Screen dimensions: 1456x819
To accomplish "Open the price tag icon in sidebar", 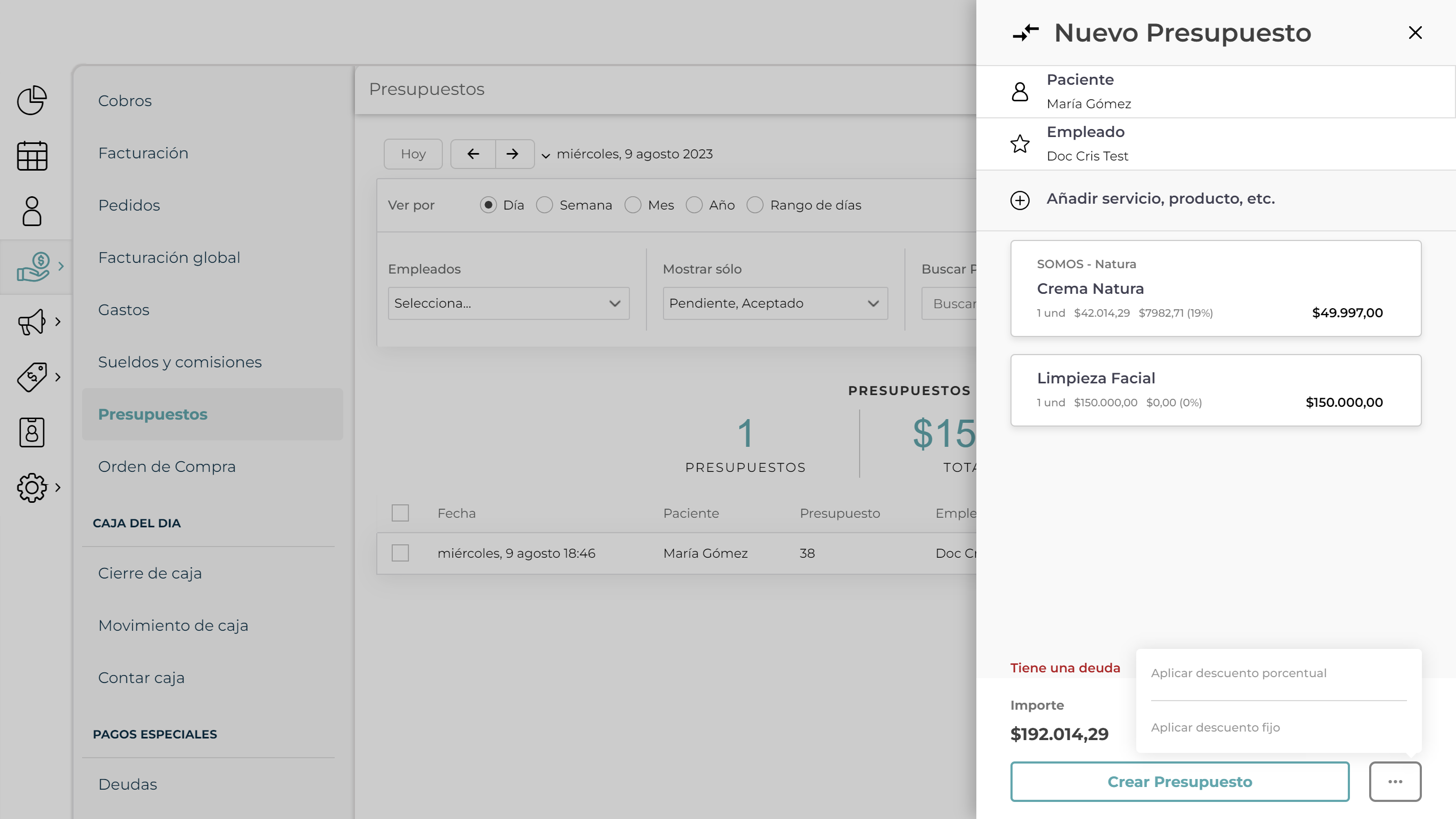I will pos(31,378).
